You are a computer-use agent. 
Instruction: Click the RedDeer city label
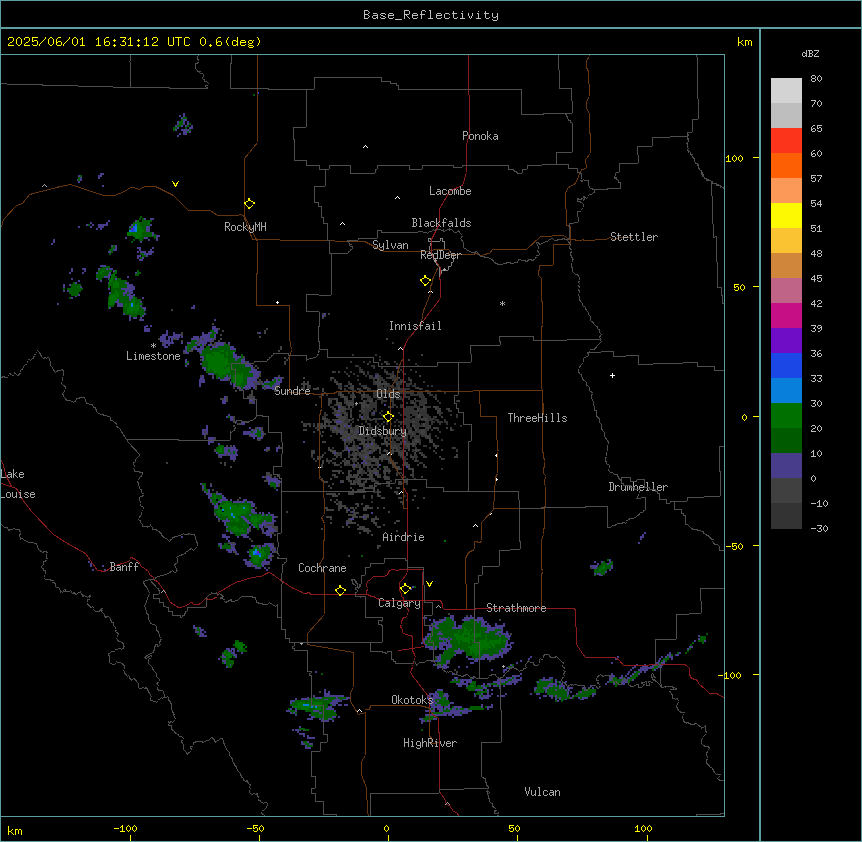[440, 255]
